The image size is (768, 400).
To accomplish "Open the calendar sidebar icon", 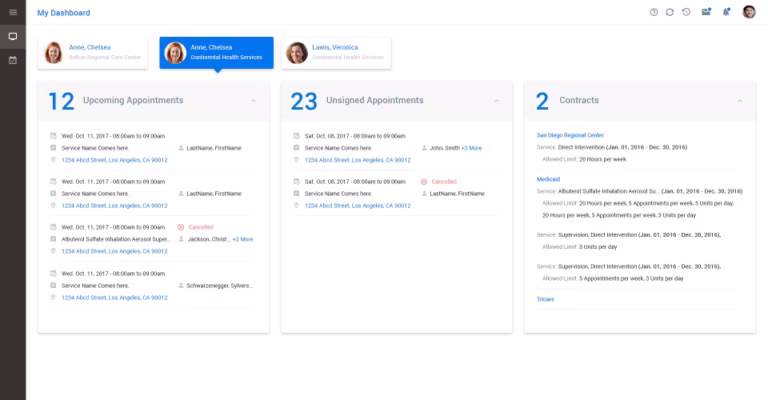I will 13,60.
